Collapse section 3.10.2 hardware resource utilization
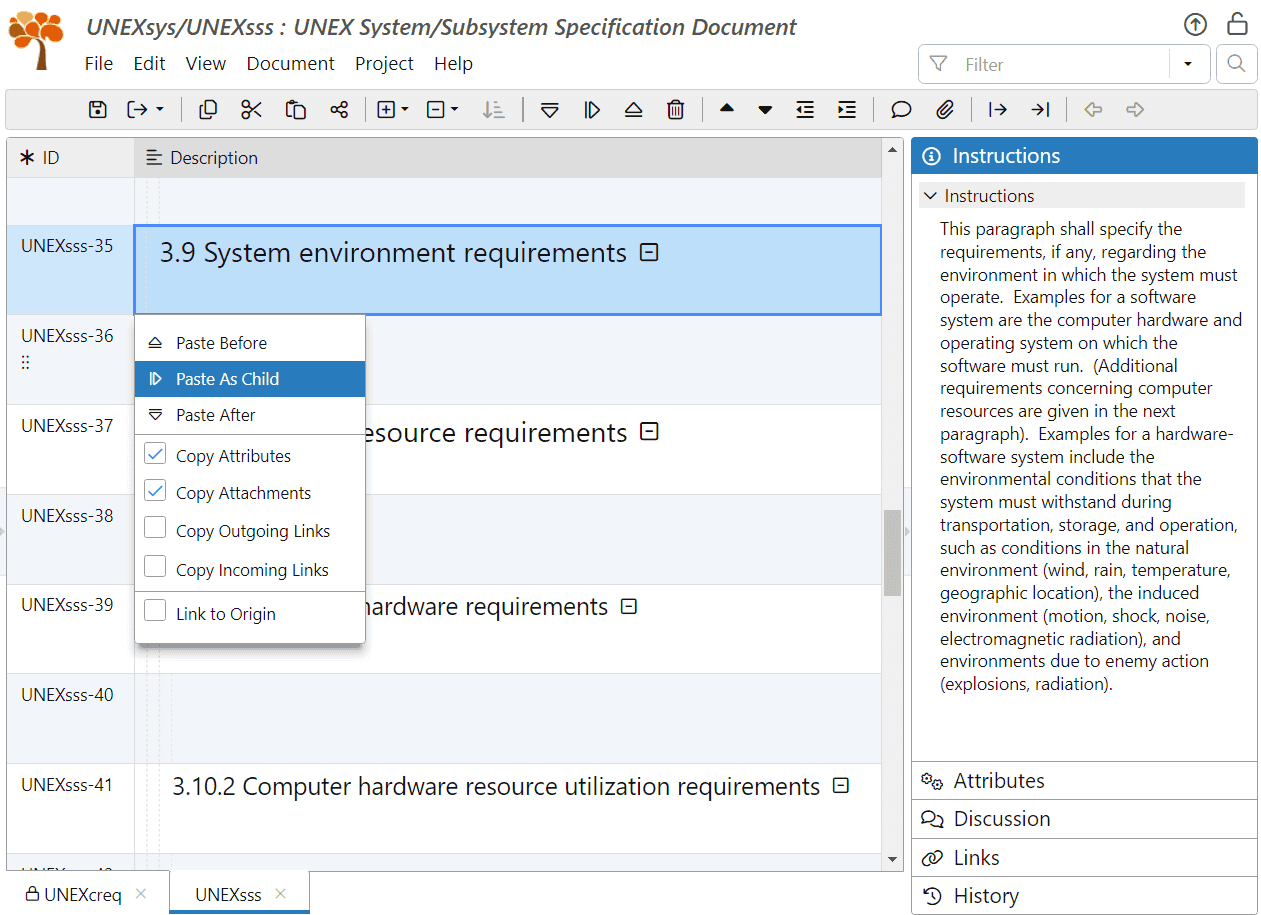Viewport: 1261px width, 915px height. pyautogui.click(x=841, y=786)
